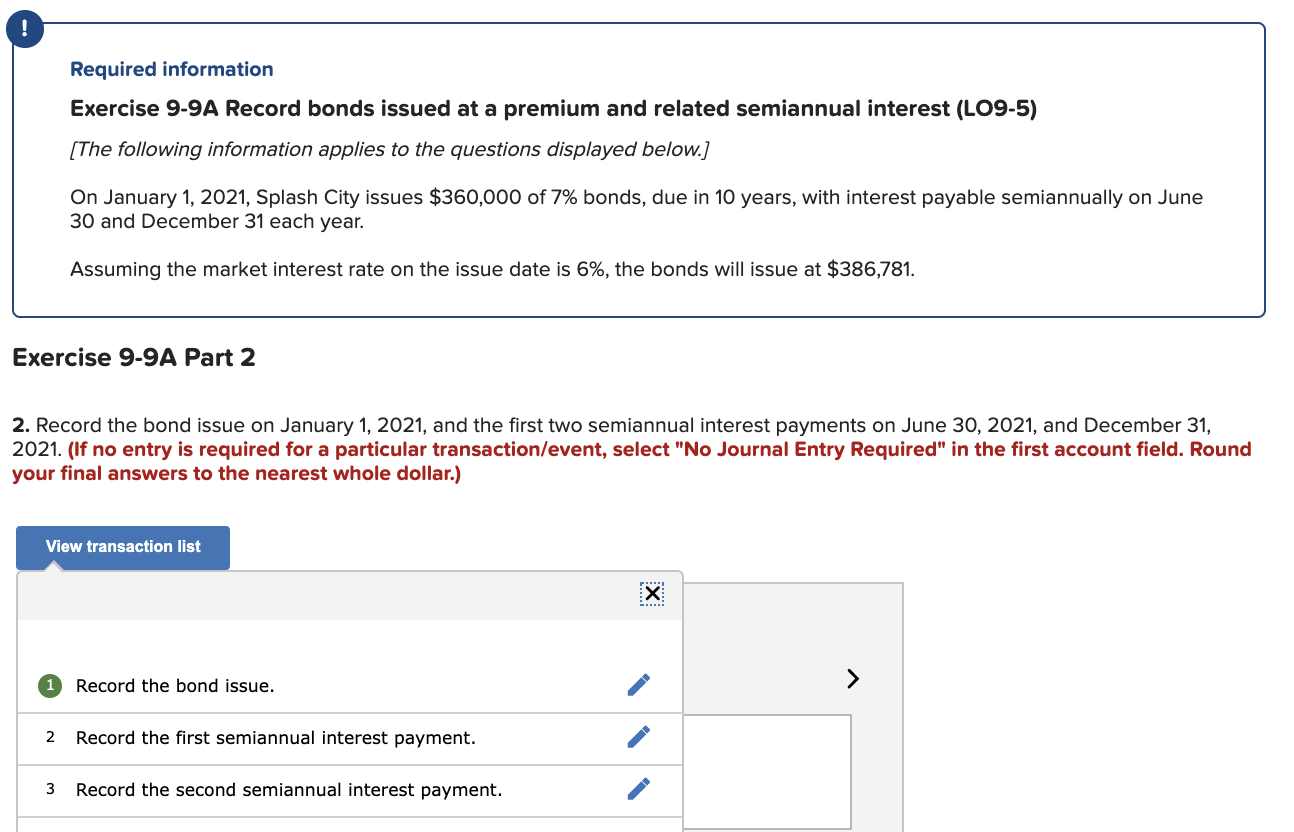Screen dimensions: 1294x832
Task: Edit the bond issue journal entry
Action: 638,684
